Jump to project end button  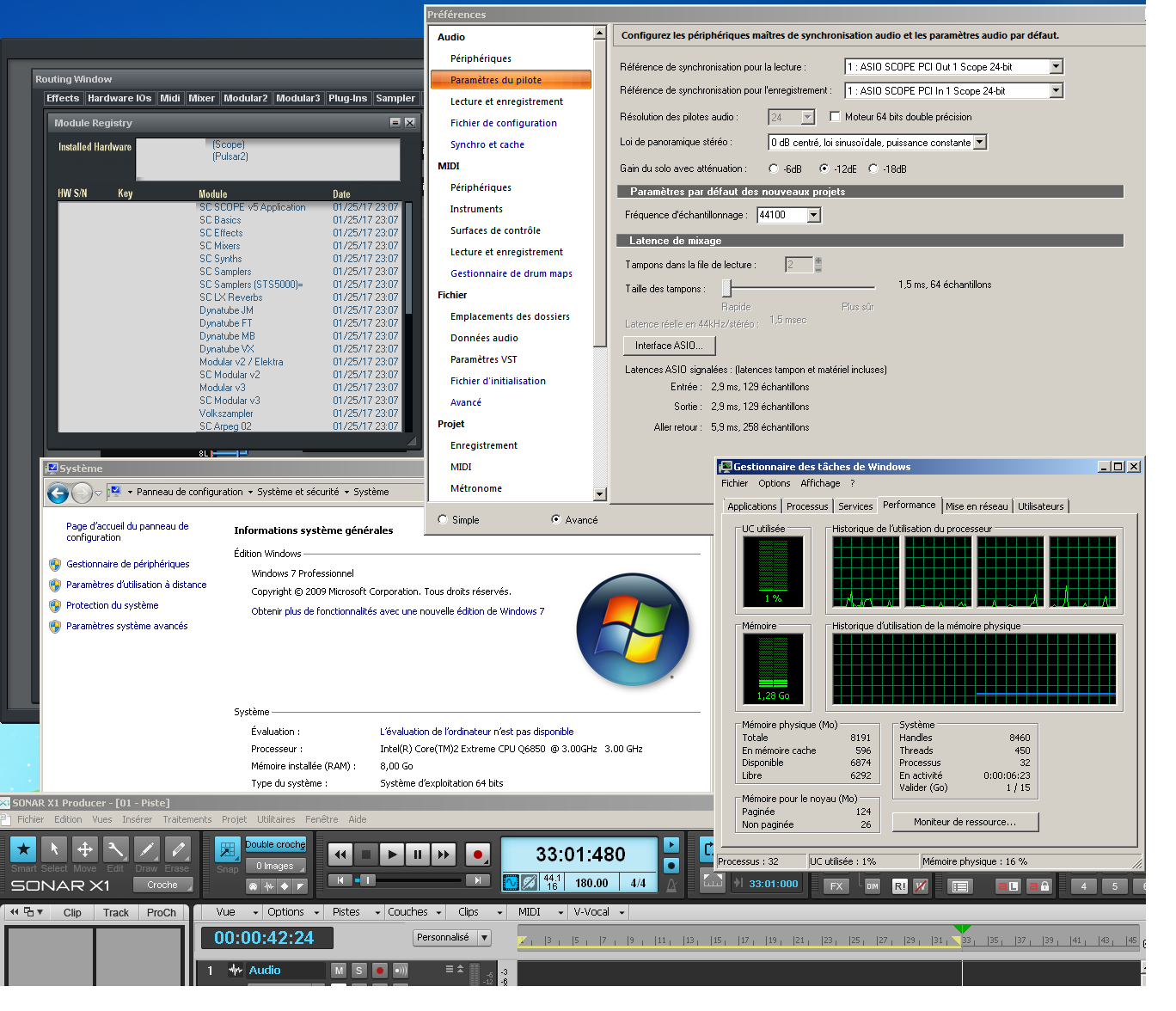coord(477,880)
